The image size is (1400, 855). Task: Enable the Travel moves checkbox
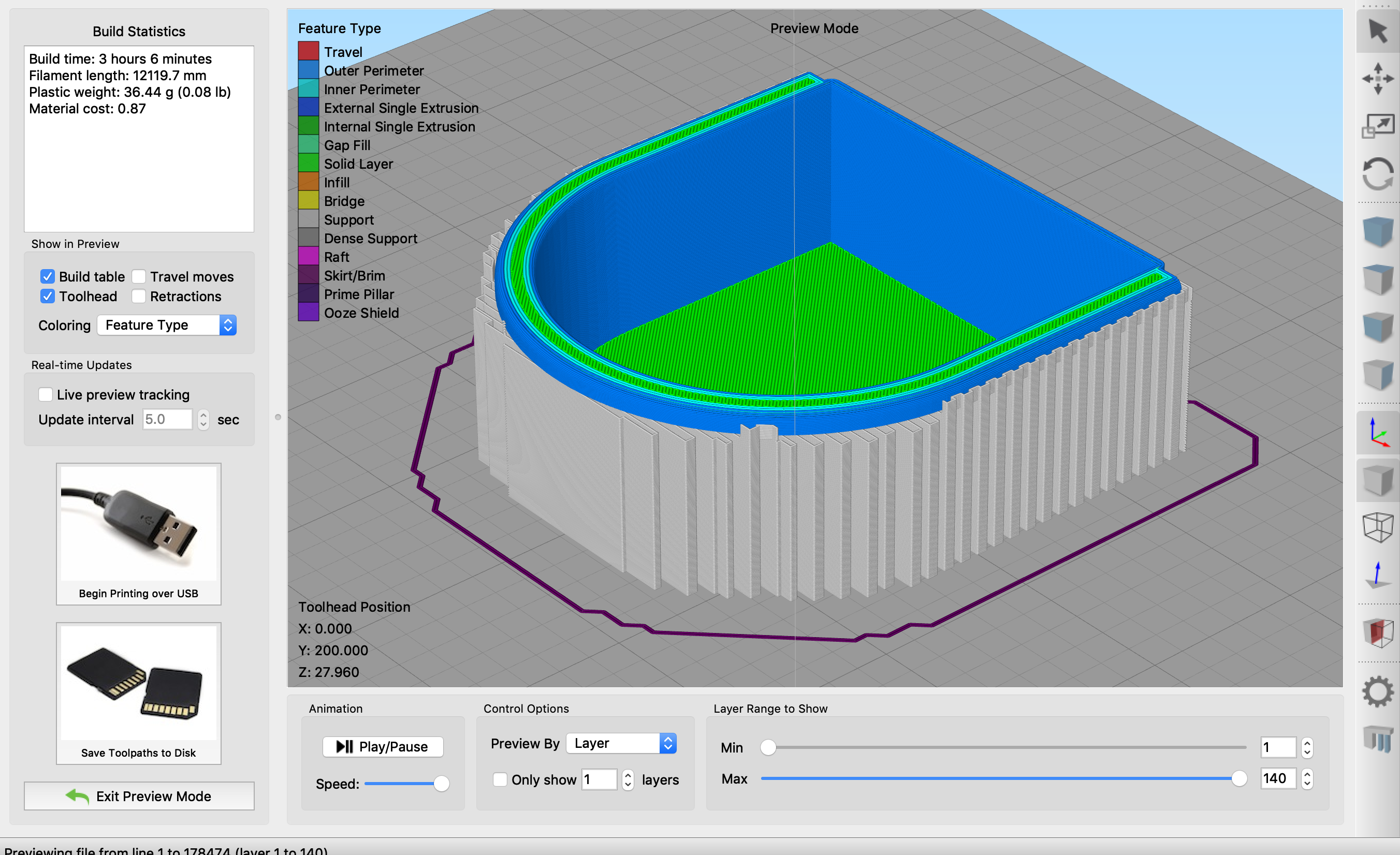point(139,277)
